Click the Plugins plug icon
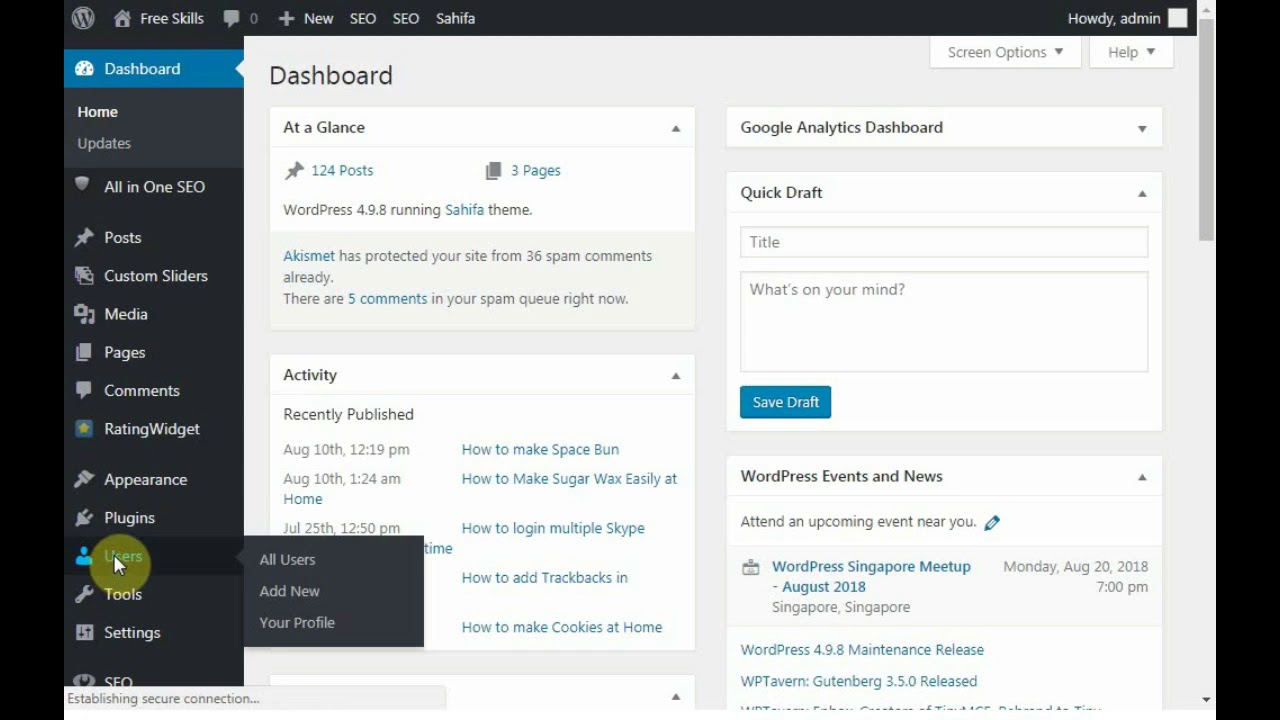 (84, 518)
